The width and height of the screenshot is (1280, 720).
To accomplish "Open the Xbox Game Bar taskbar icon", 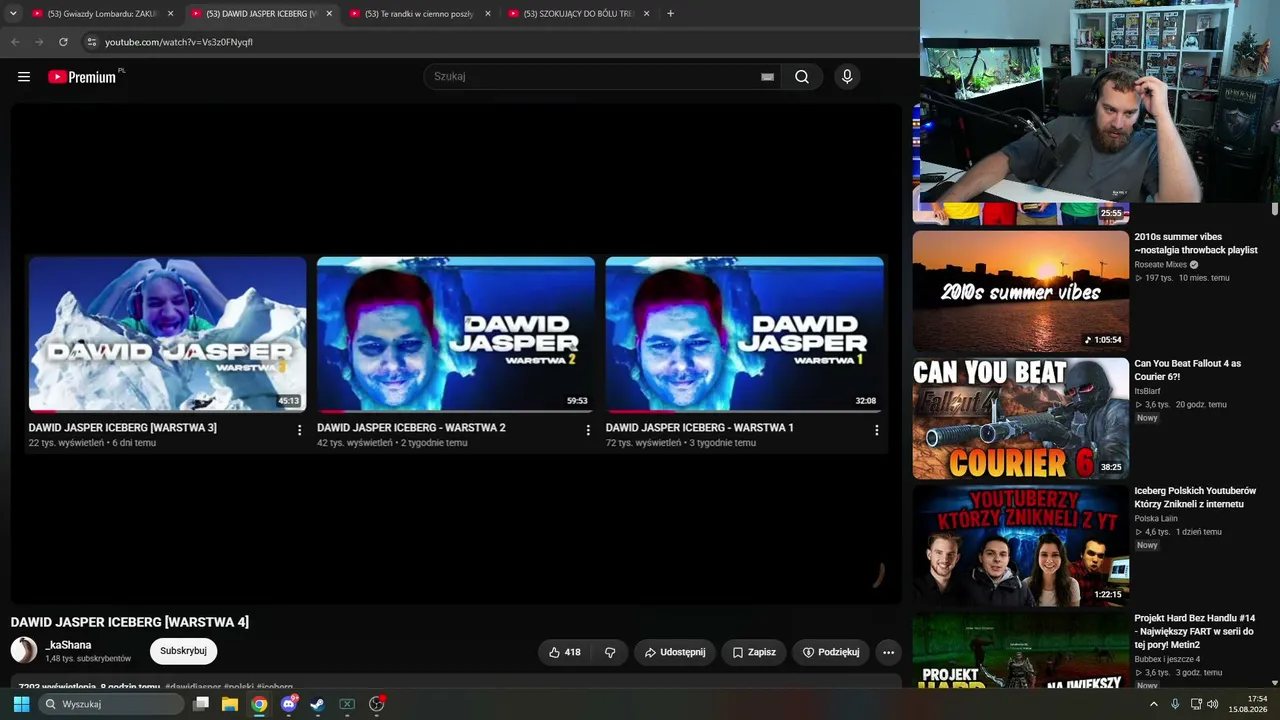I will (x=347, y=704).
